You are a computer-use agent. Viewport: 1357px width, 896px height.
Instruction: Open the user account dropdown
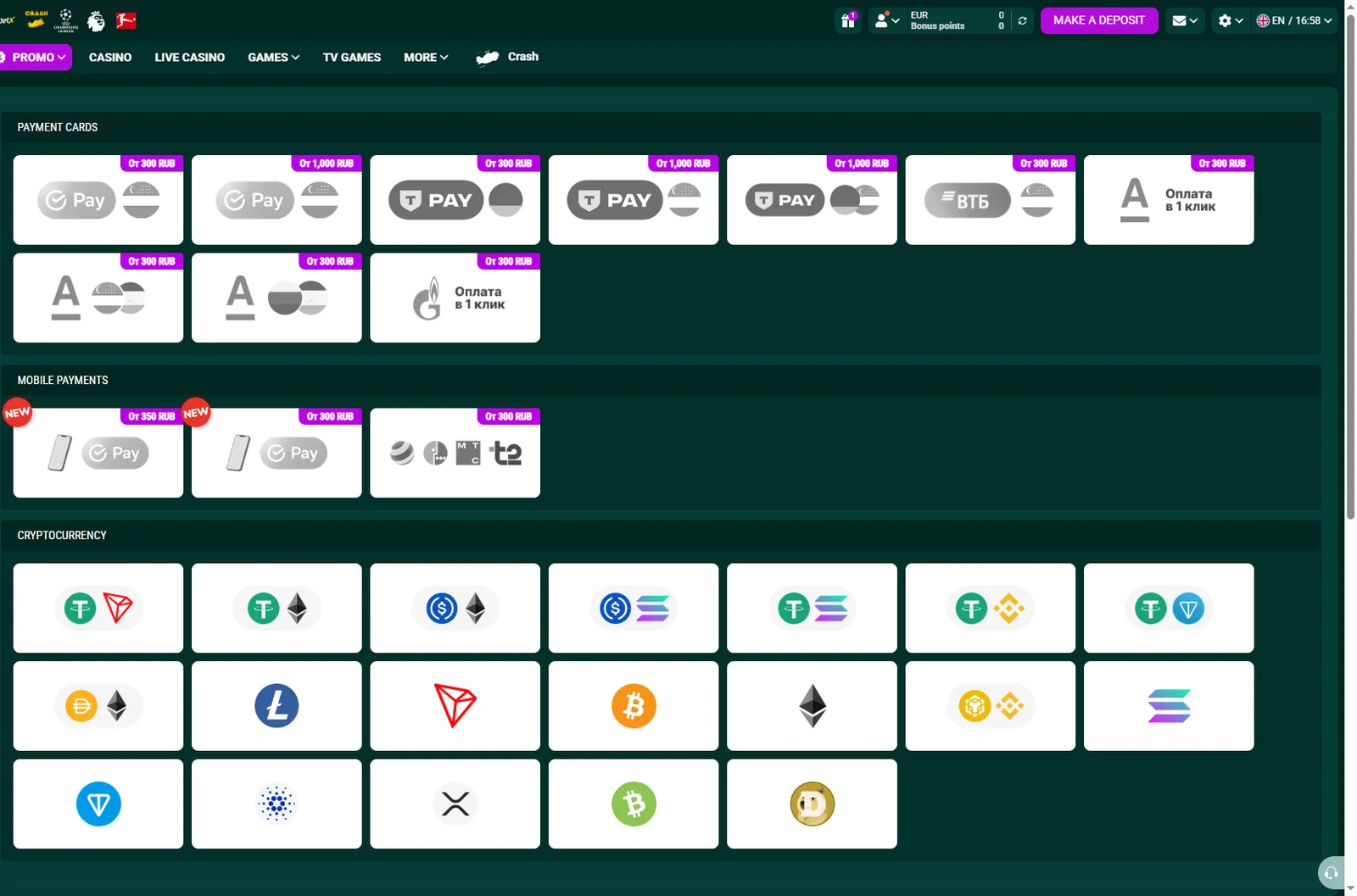(887, 20)
